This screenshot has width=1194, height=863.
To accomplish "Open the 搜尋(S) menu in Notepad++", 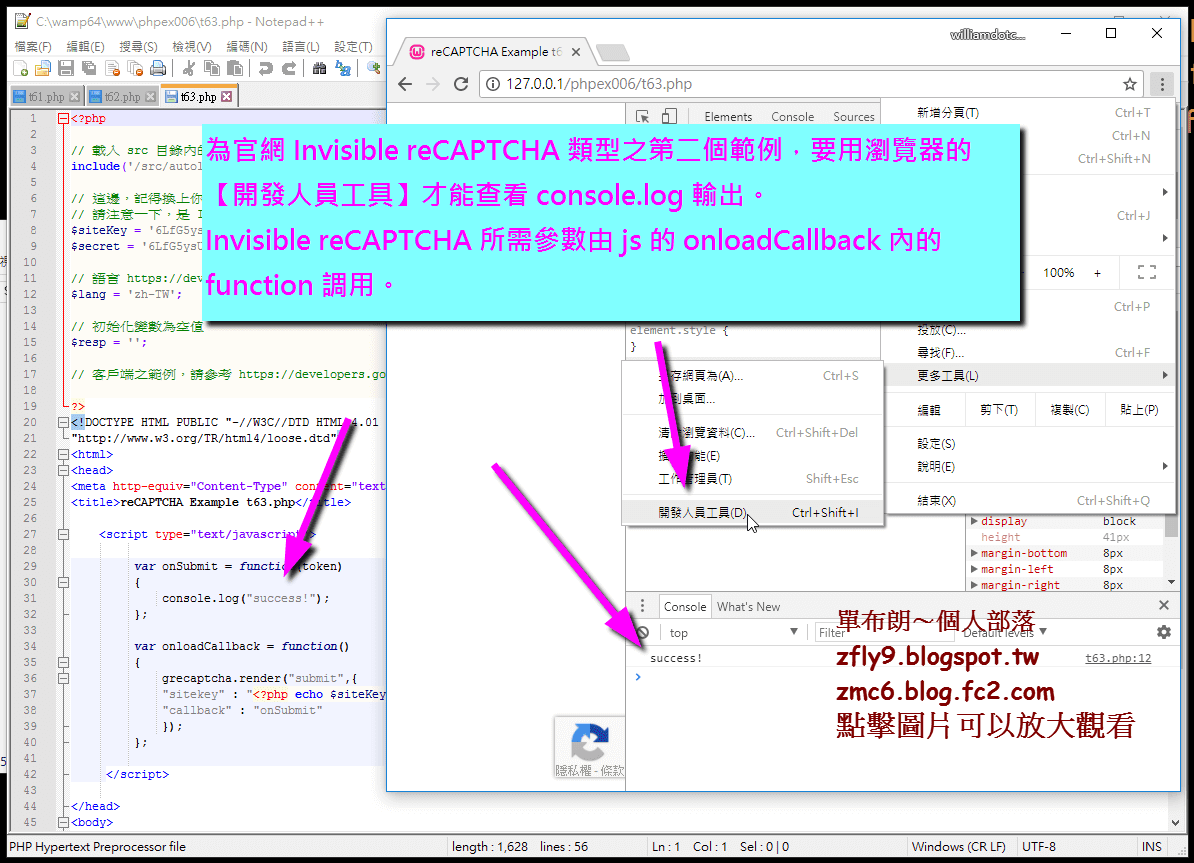I will pyautogui.click(x=138, y=46).
